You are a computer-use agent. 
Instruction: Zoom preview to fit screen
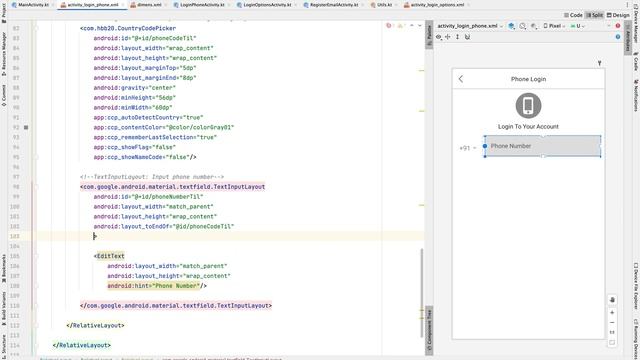coord(612,342)
